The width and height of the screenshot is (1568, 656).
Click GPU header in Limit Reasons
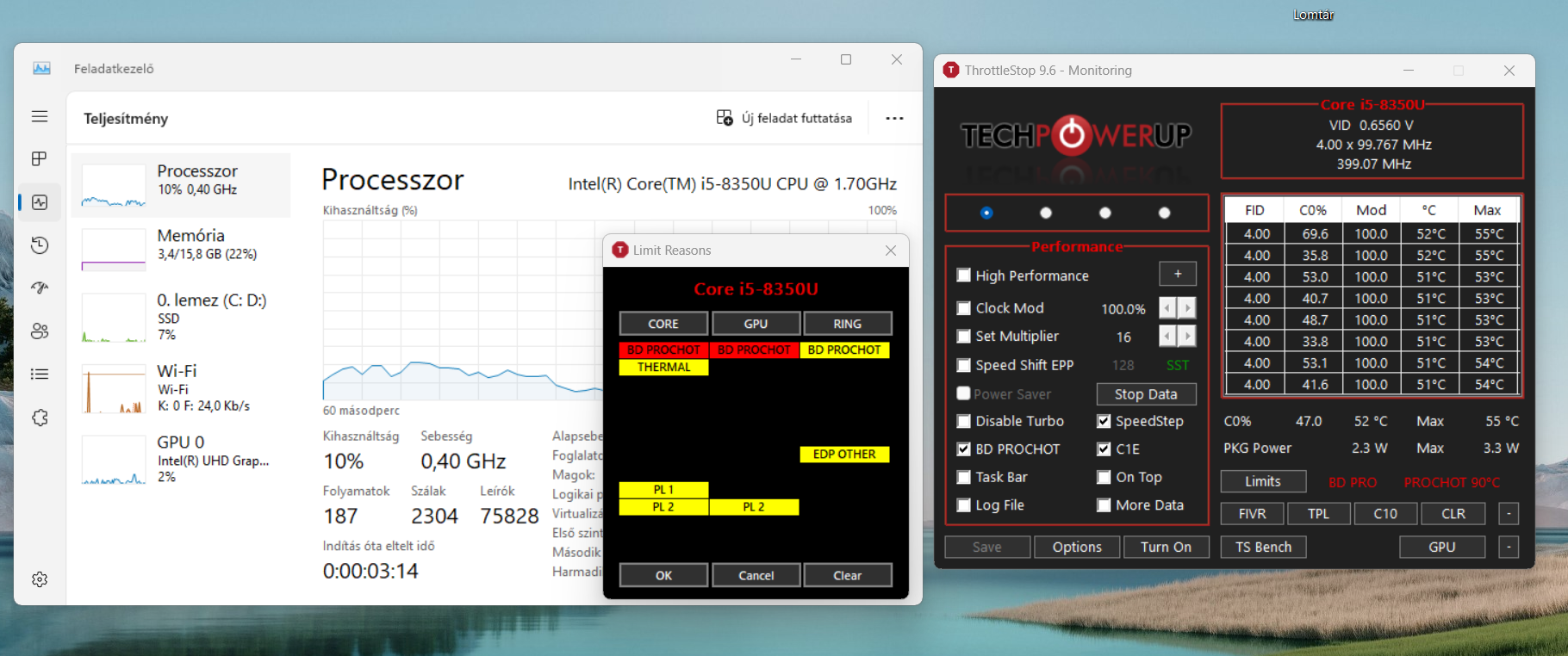coord(756,324)
